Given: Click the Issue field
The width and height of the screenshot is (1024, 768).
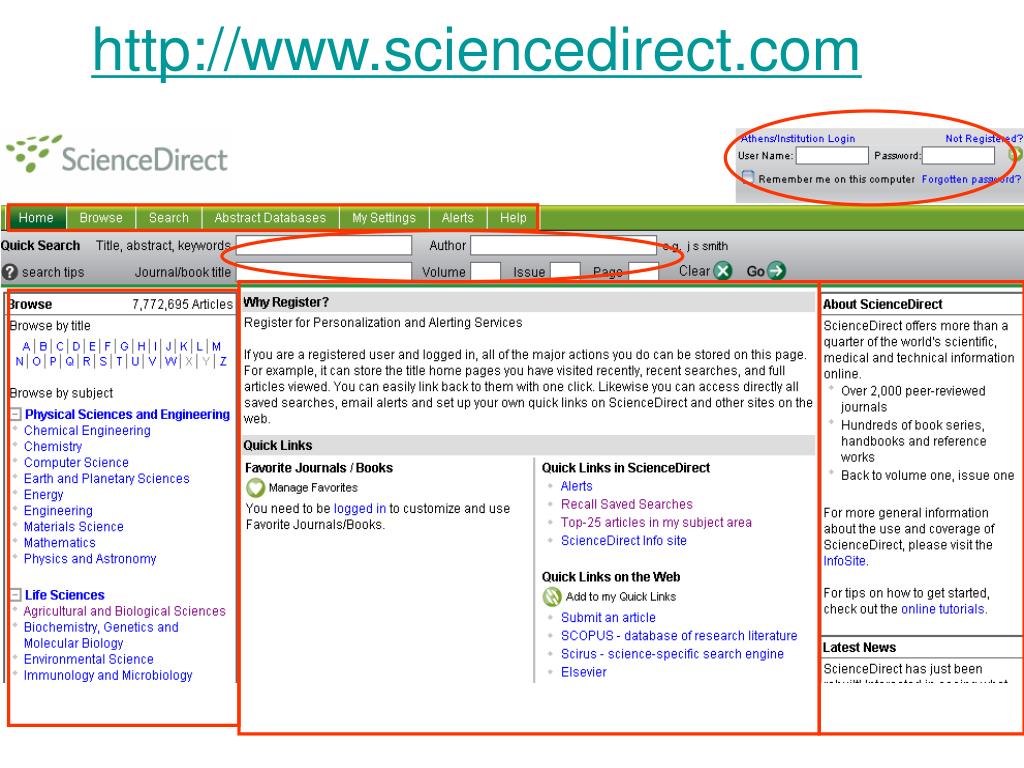Looking at the screenshot, I should pos(566,272).
